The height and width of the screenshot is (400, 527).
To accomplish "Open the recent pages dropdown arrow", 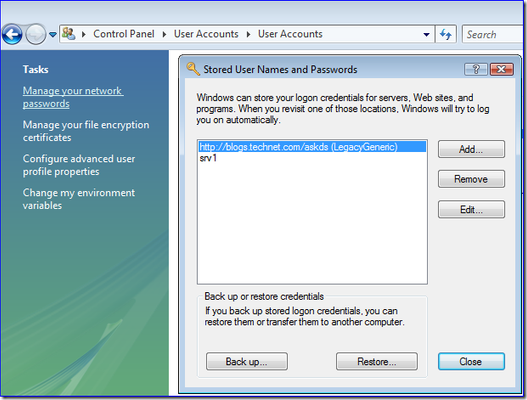I will point(53,34).
